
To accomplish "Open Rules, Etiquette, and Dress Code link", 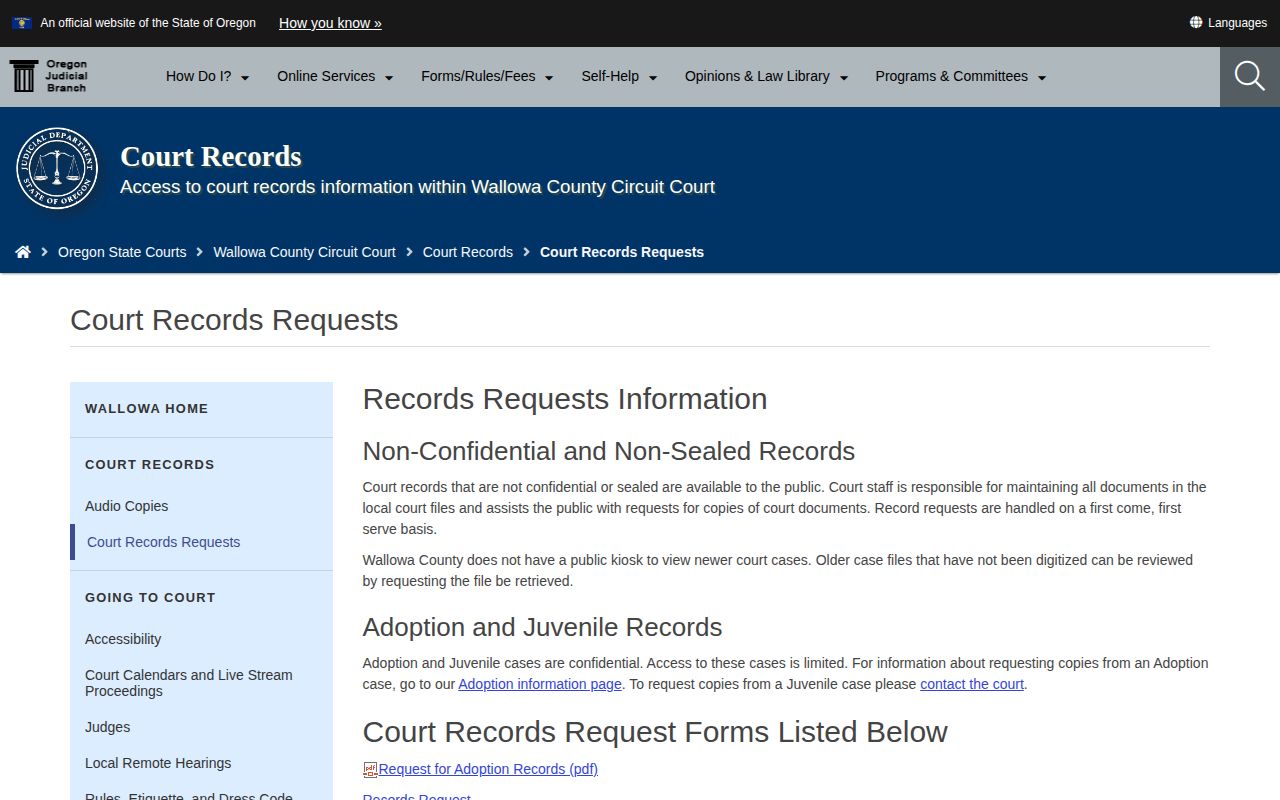I will pos(189,796).
